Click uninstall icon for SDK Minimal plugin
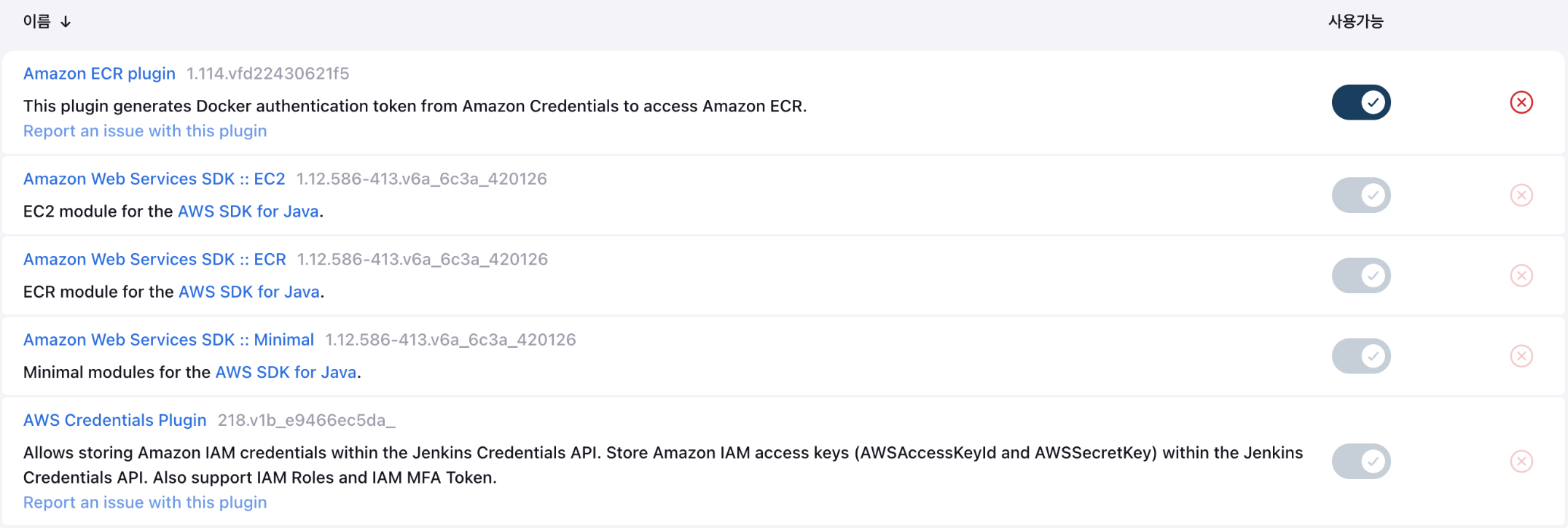 [1521, 356]
